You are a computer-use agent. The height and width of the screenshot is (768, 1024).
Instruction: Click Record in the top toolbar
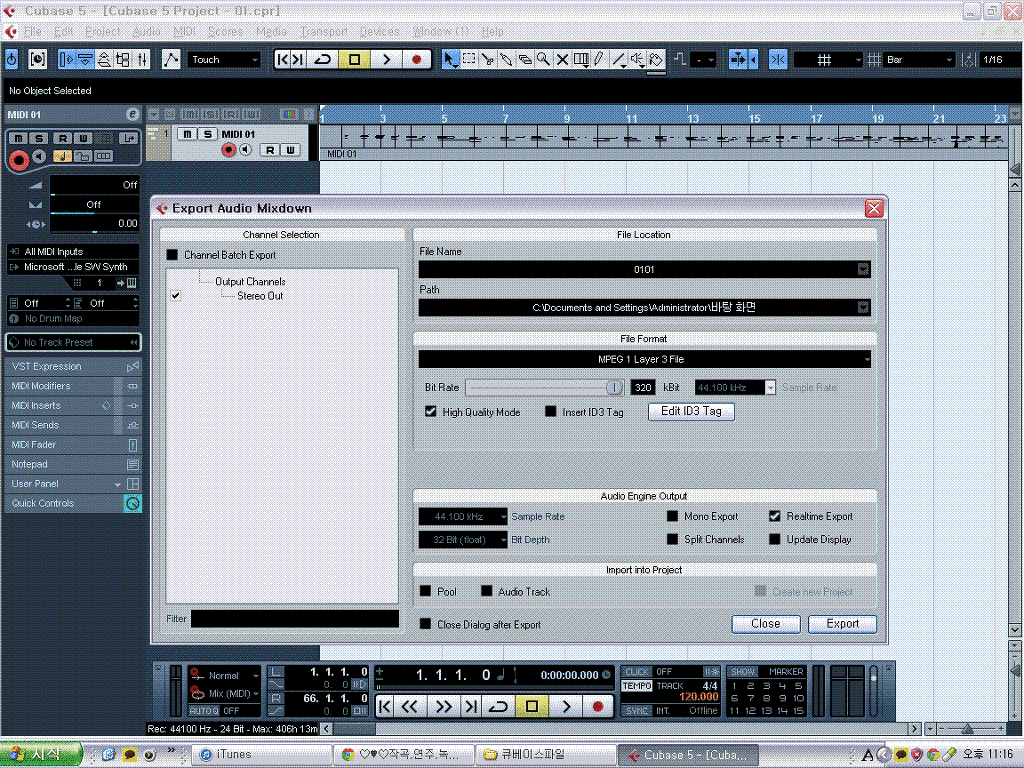[416, 59]
